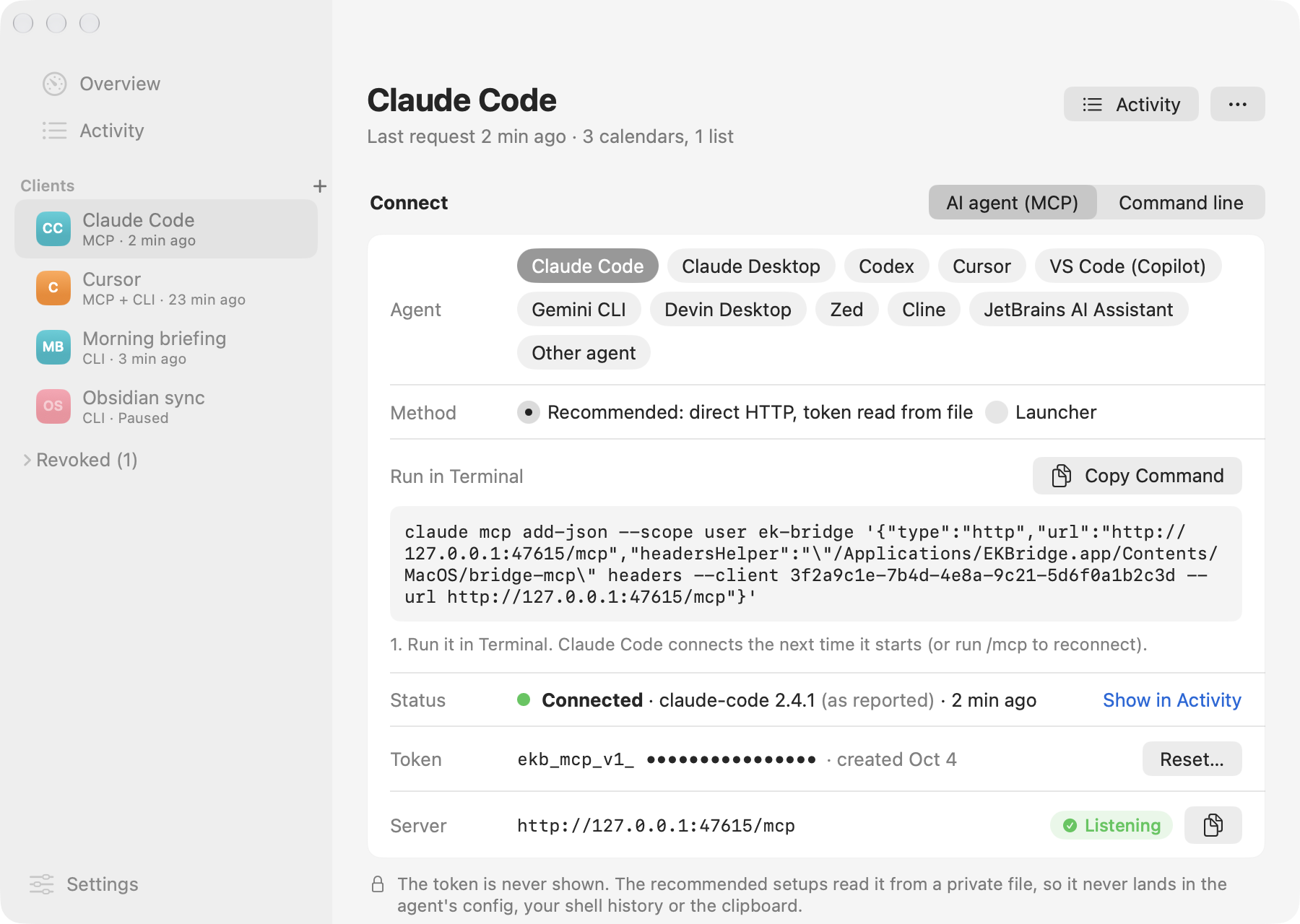Click the terminal command text box
Image resolution: width=1300 pixels, height=924 pixels.
coord(816,564)
